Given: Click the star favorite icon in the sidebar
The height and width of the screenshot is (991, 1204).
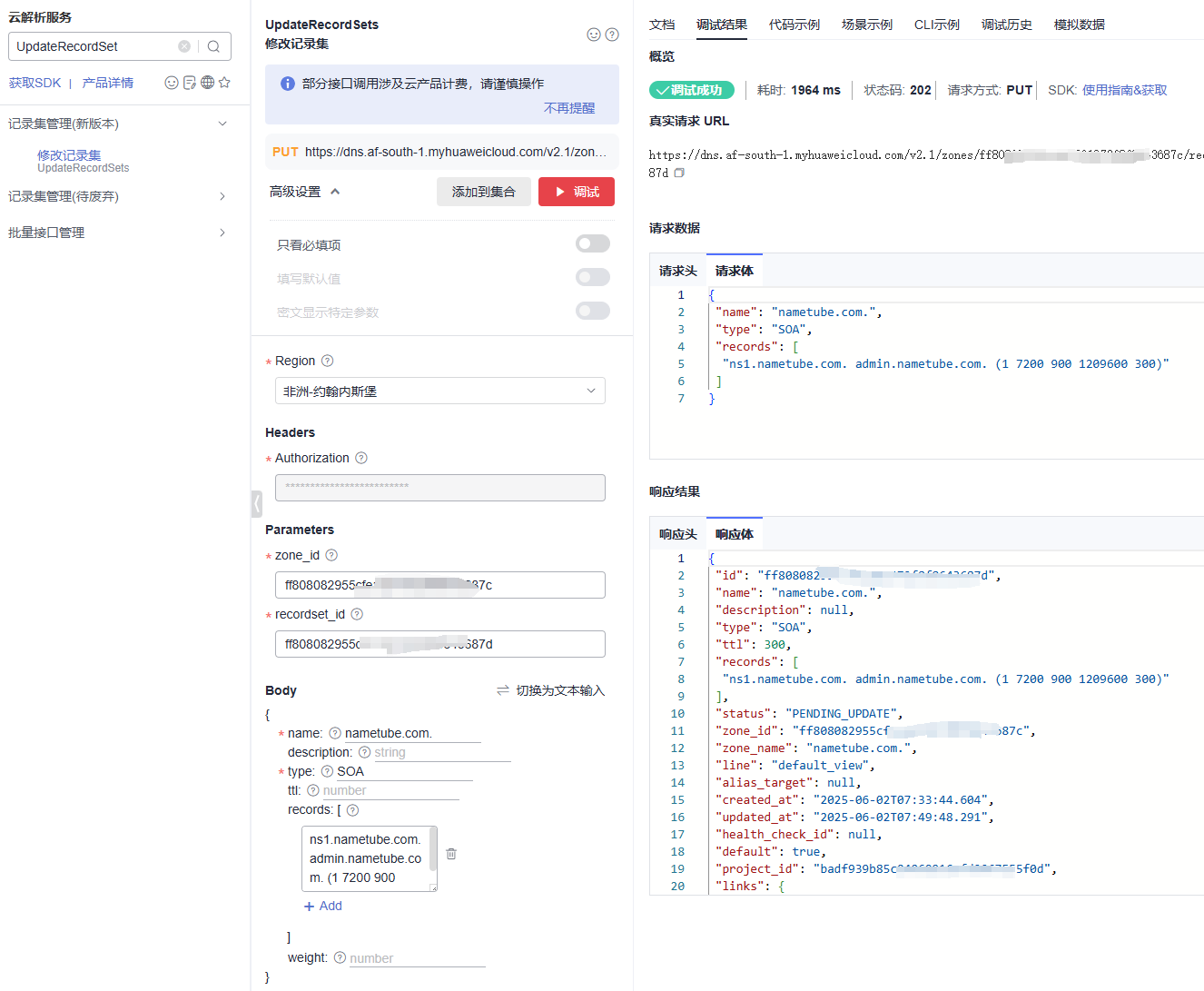Looking at the screenshot, I should [x=224, y=83].
